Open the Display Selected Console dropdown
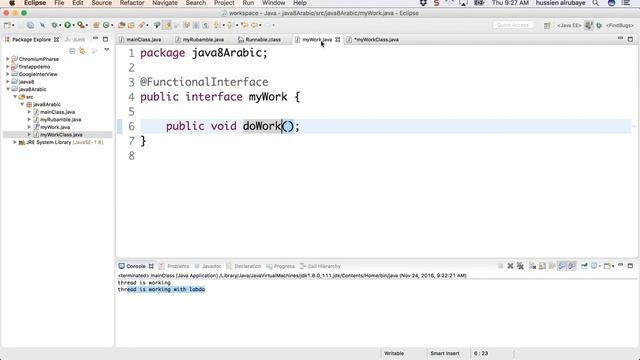640x360 pixels. click(596, 266)
